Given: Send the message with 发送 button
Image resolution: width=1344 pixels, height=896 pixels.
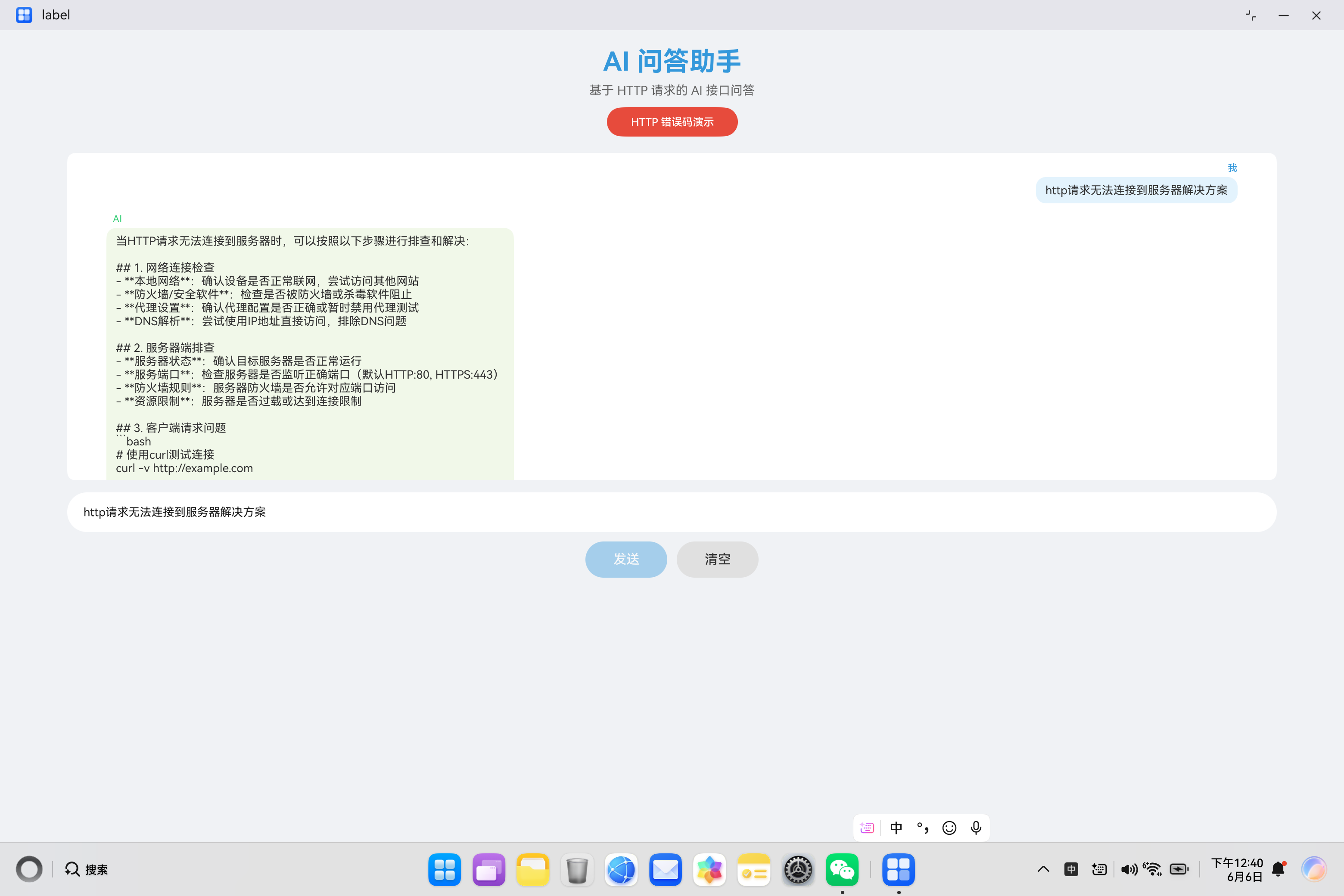Looking at the screenshot, I should (626, 559).
